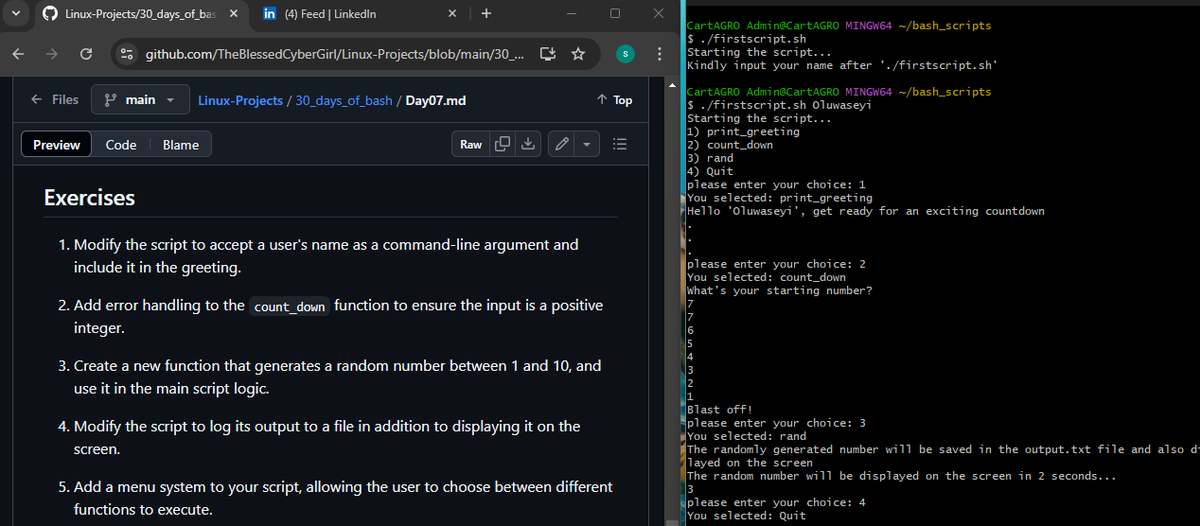This screenshot has height=526, width=1200.
Task: Download raw file icon
Action: 526,145
